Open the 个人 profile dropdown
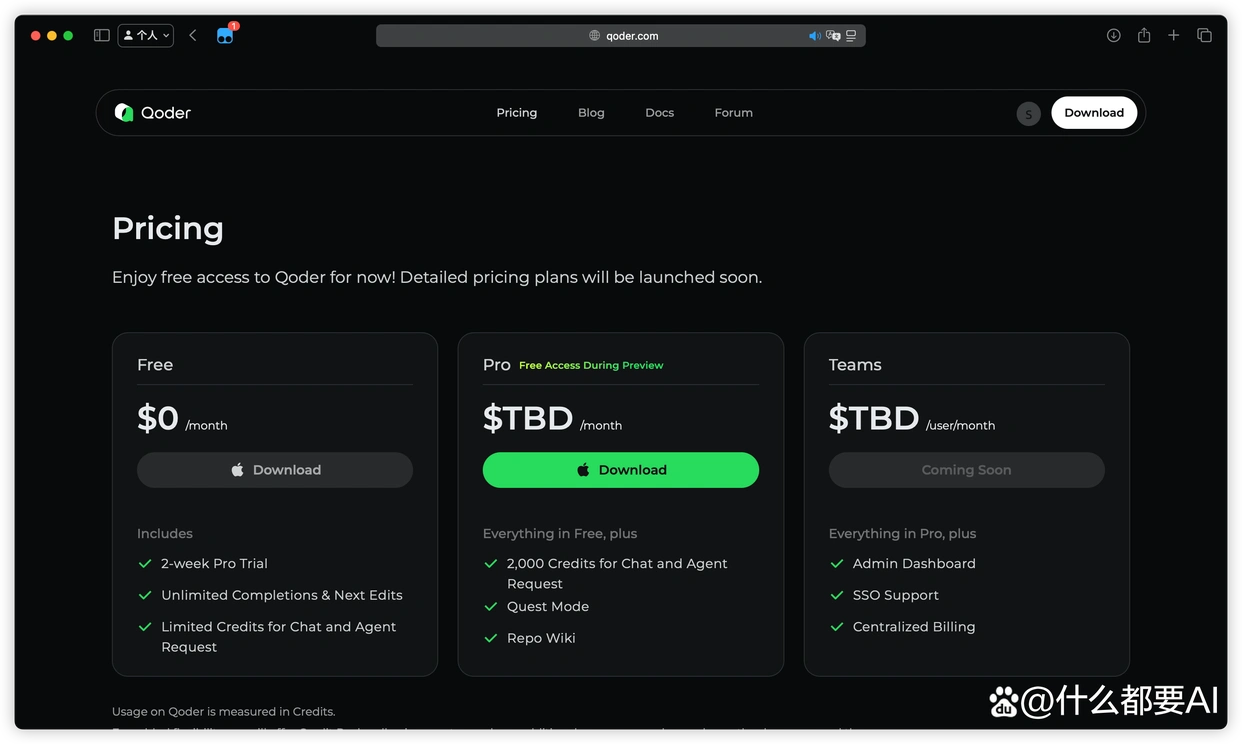This screenshot has width=1242, height=744. point(146,35)
